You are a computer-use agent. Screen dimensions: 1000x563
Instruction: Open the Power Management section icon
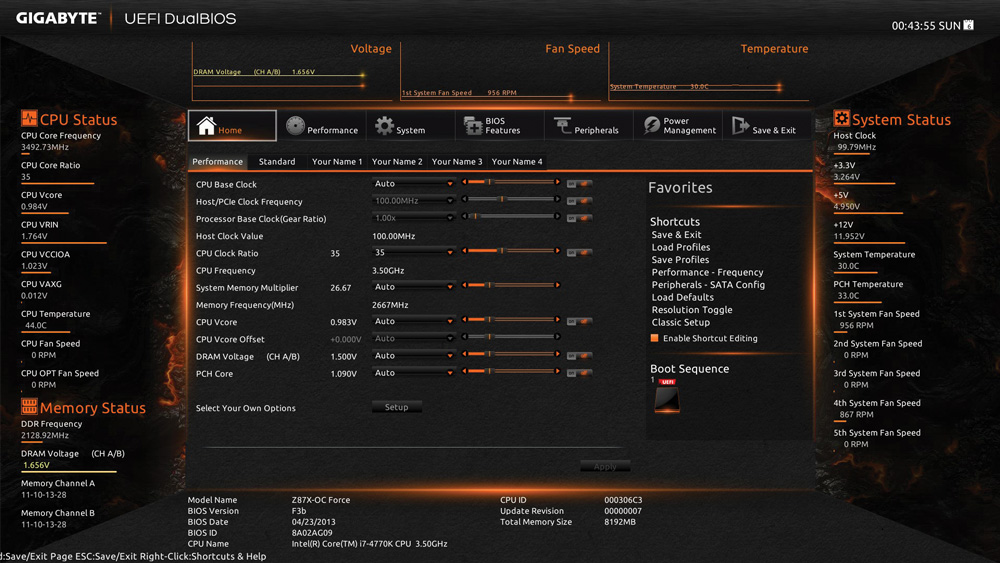pyautogui.click(x=651, y=126)
